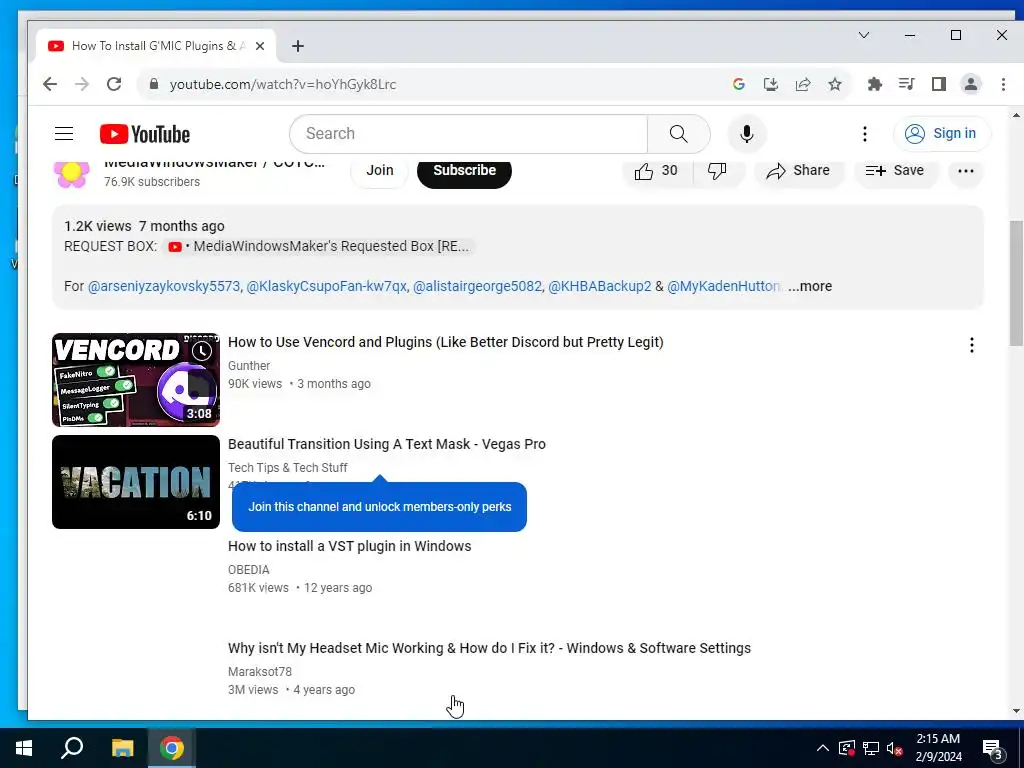Go back in Chrome

point(50,84)
